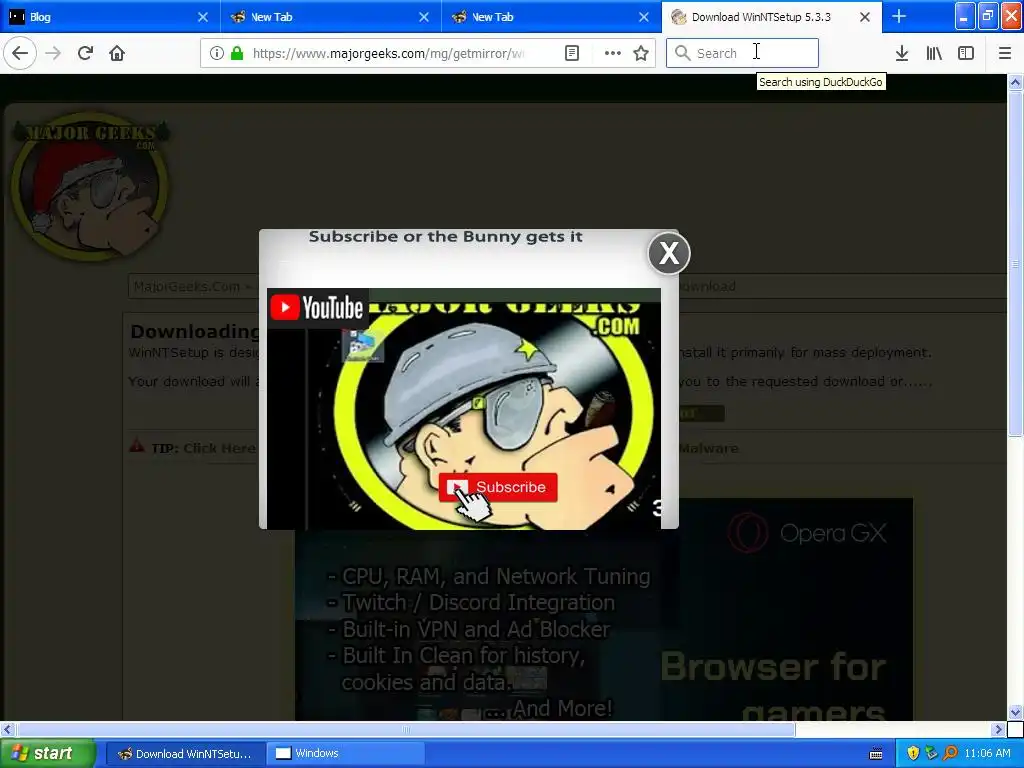Screen dimensions: 1024x768
Task: Click the vertical scrollbar down arrow
Action: pos(1015,712)
